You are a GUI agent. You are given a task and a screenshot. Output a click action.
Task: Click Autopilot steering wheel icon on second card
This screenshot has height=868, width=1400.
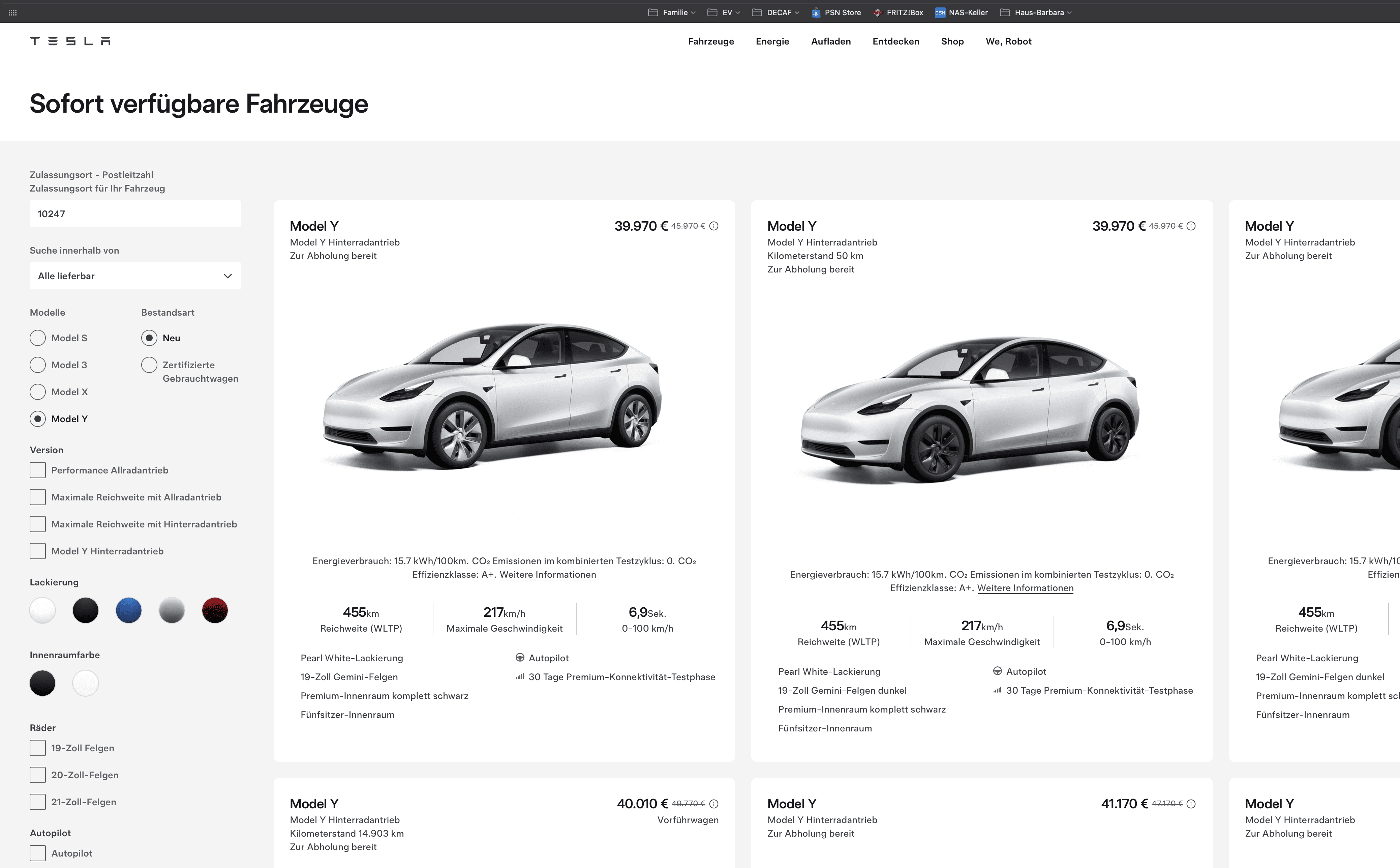click(x=997, y=670)
